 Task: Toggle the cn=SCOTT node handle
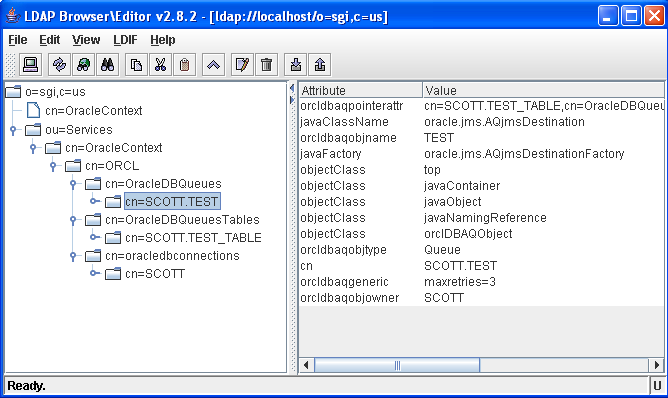95,273
